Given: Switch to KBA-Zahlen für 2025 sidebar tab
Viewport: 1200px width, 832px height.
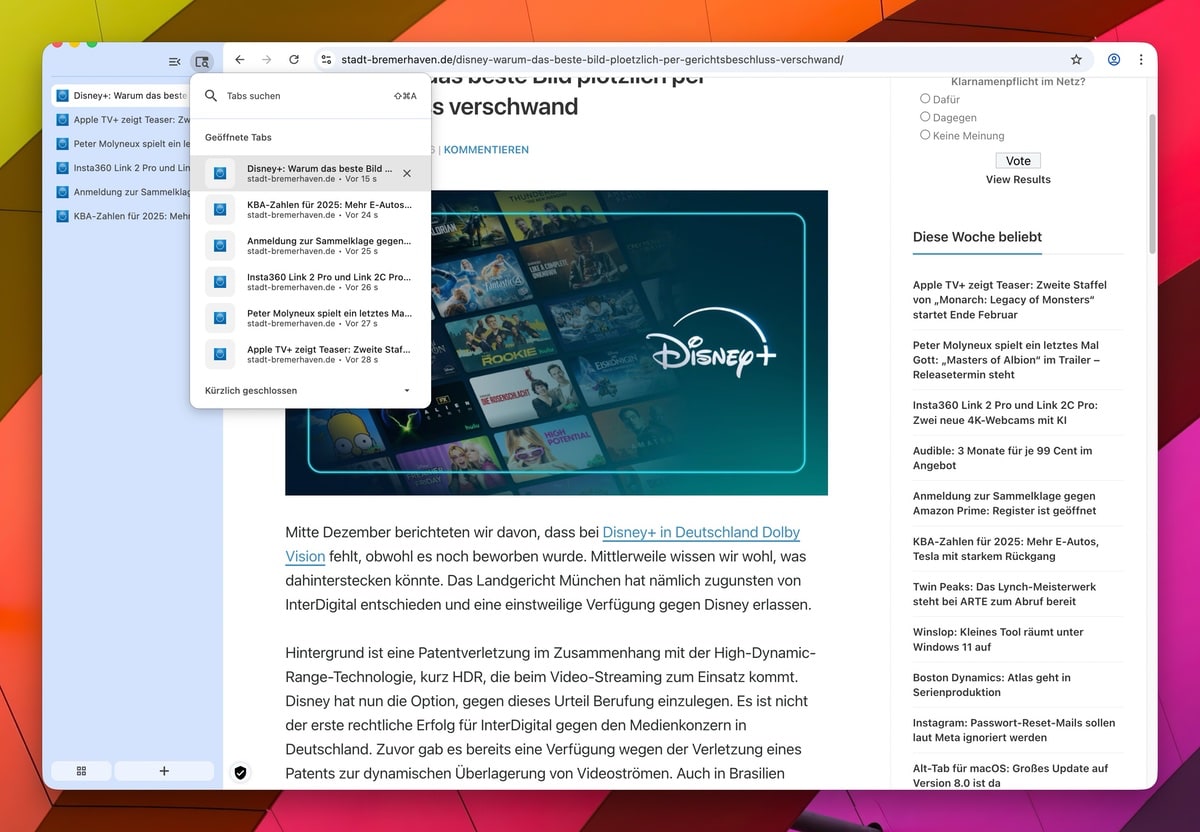Looking at the screenshot, I should 121,216.
